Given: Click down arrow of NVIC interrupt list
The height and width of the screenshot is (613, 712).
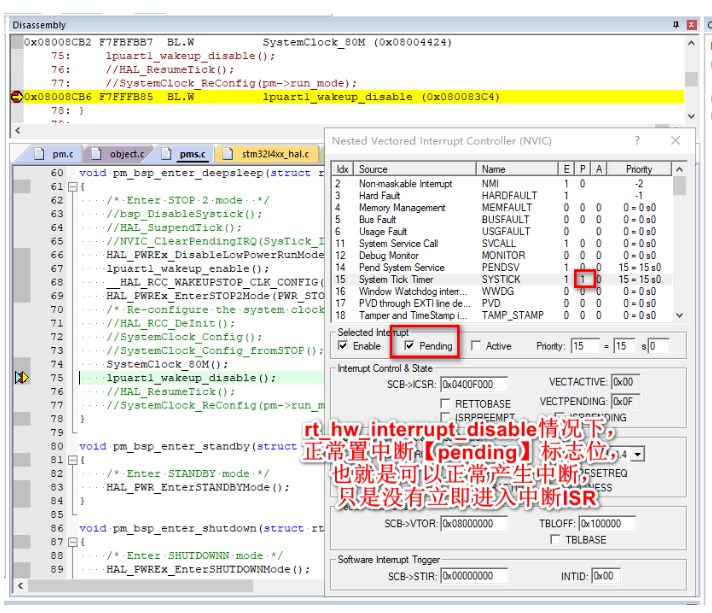Looking at the screenshot, I should 679,315.
